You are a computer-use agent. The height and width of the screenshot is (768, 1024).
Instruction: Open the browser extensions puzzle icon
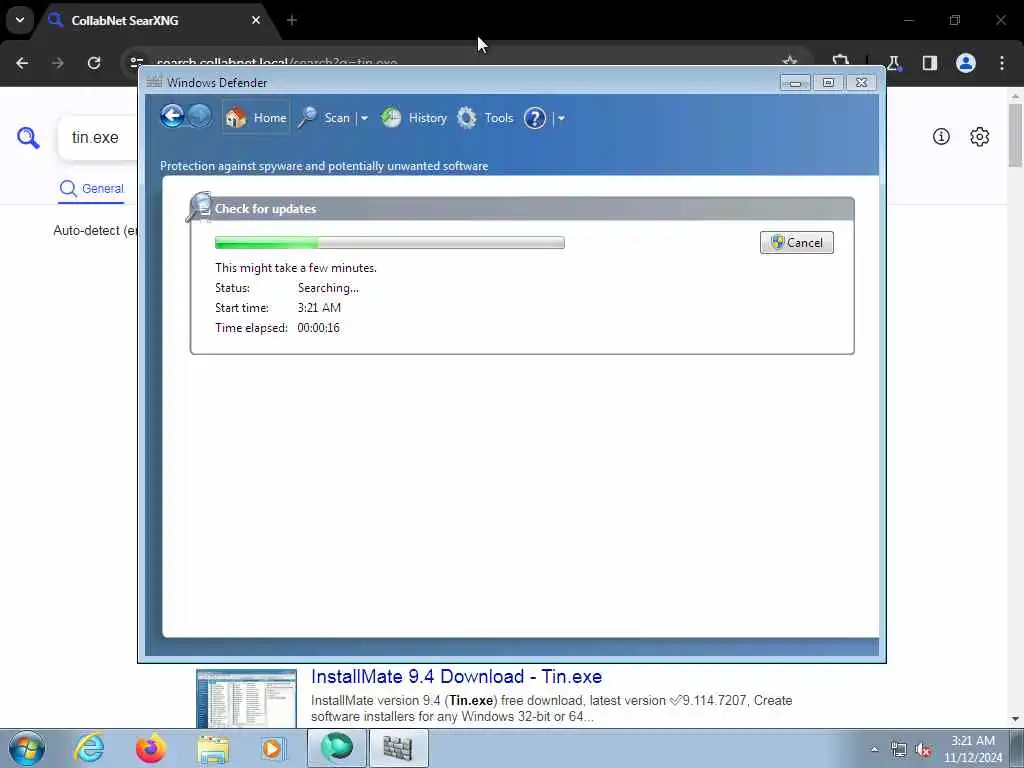coord(840,63)
